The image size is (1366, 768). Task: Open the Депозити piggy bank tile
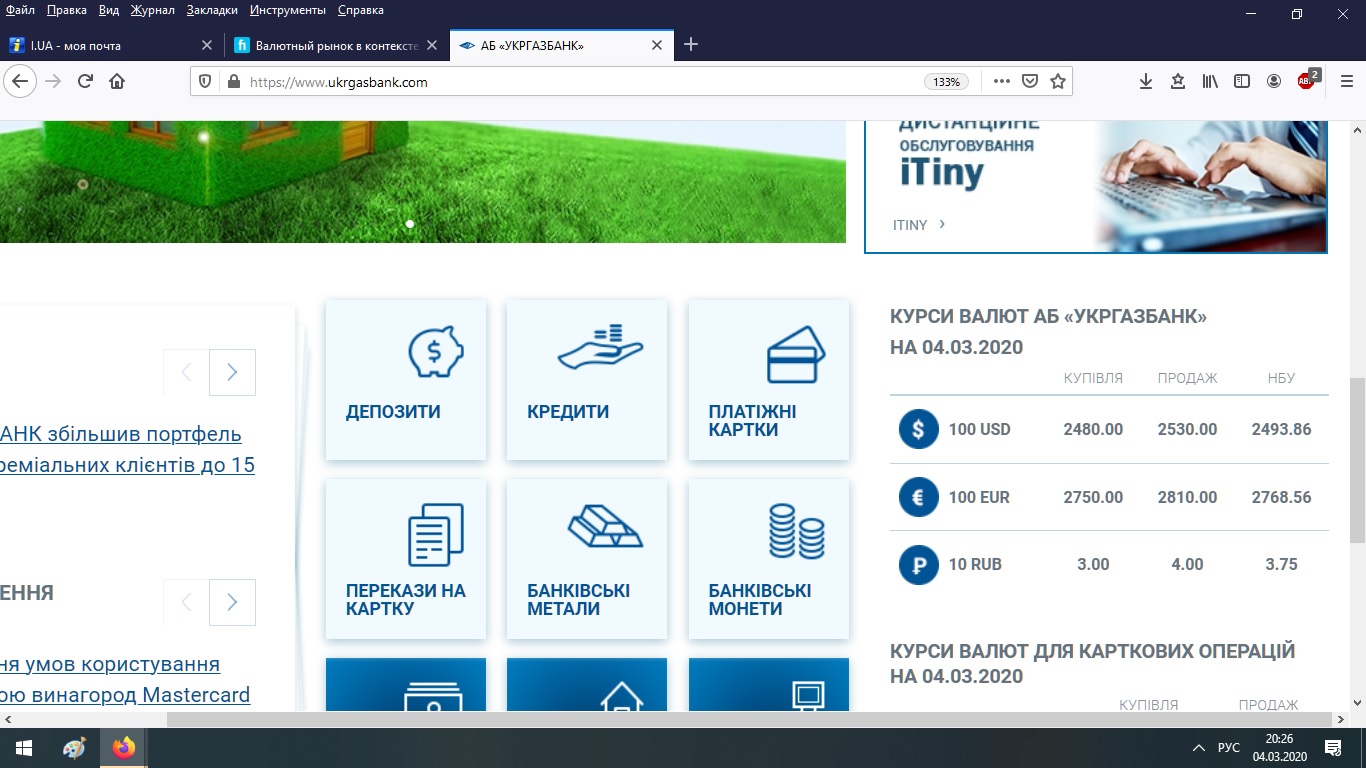[x=406, y=380]
